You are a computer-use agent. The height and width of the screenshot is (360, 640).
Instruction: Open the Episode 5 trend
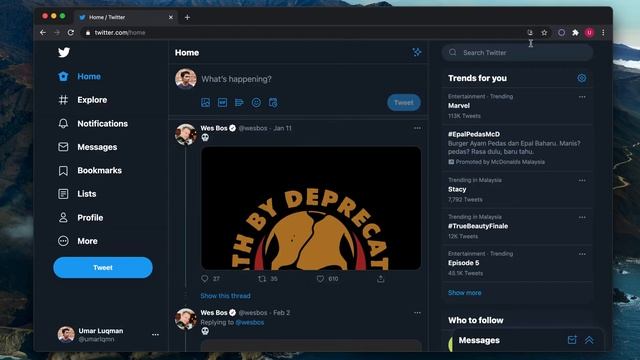pyautogui.click(x=464, y=263)
